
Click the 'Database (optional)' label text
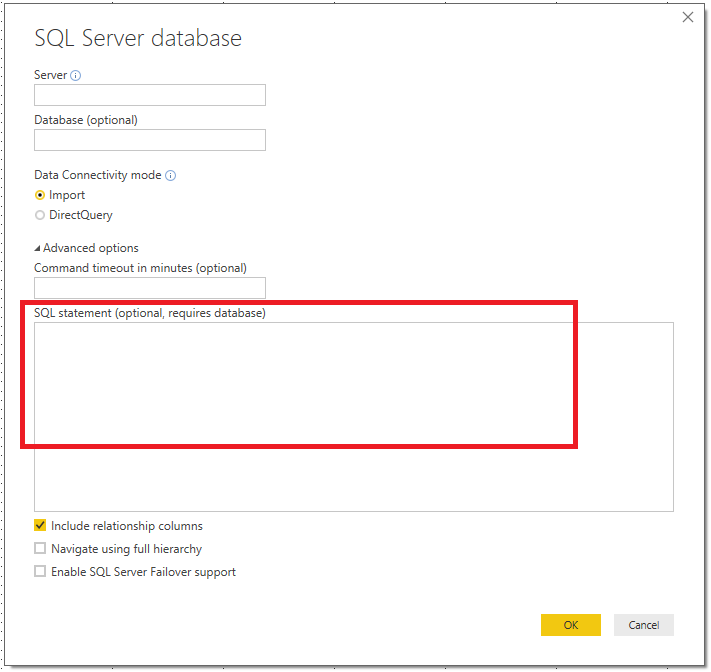86,120
